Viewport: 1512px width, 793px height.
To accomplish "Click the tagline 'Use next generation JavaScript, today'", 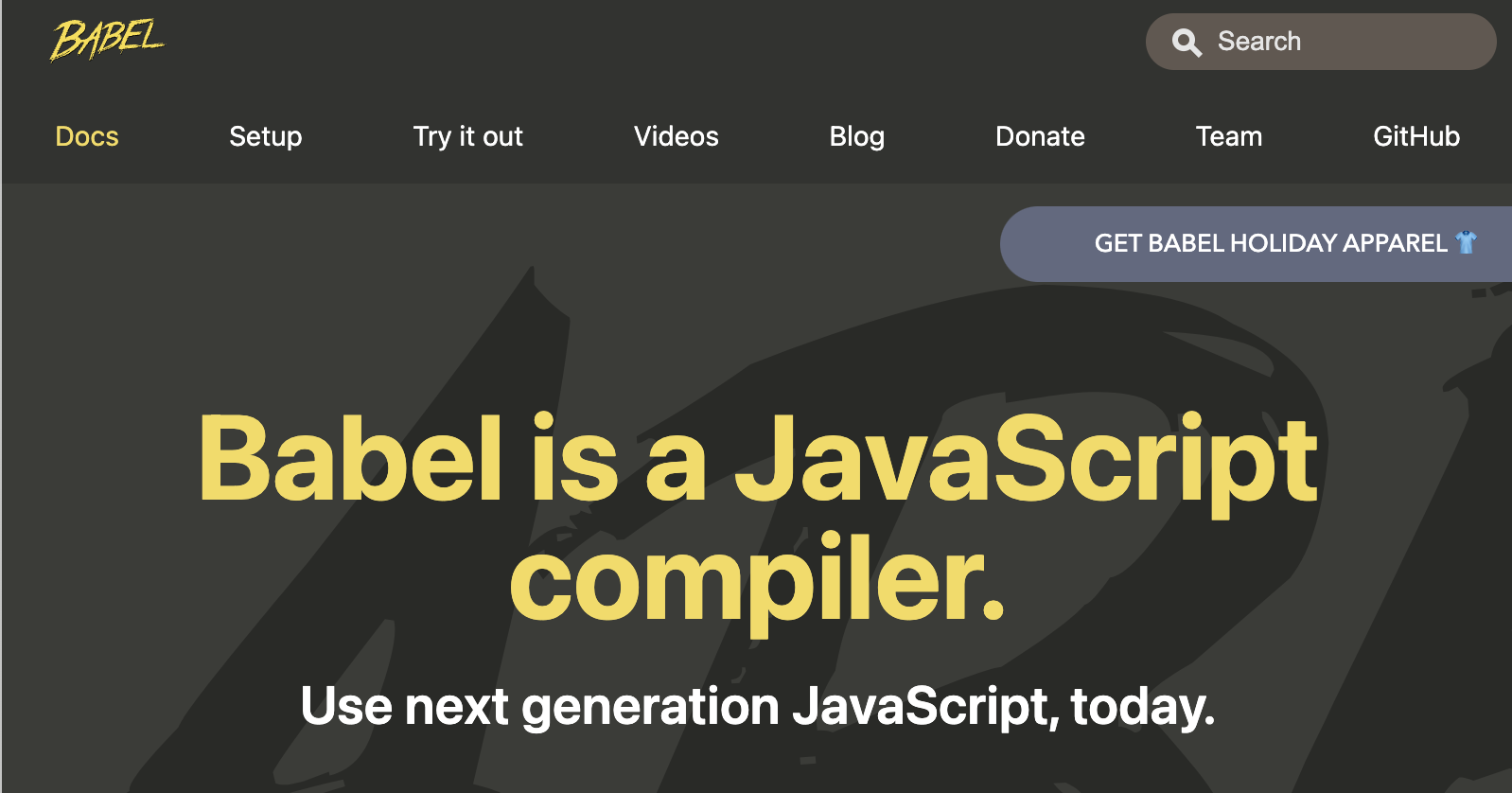I will [x=756, y=705].
